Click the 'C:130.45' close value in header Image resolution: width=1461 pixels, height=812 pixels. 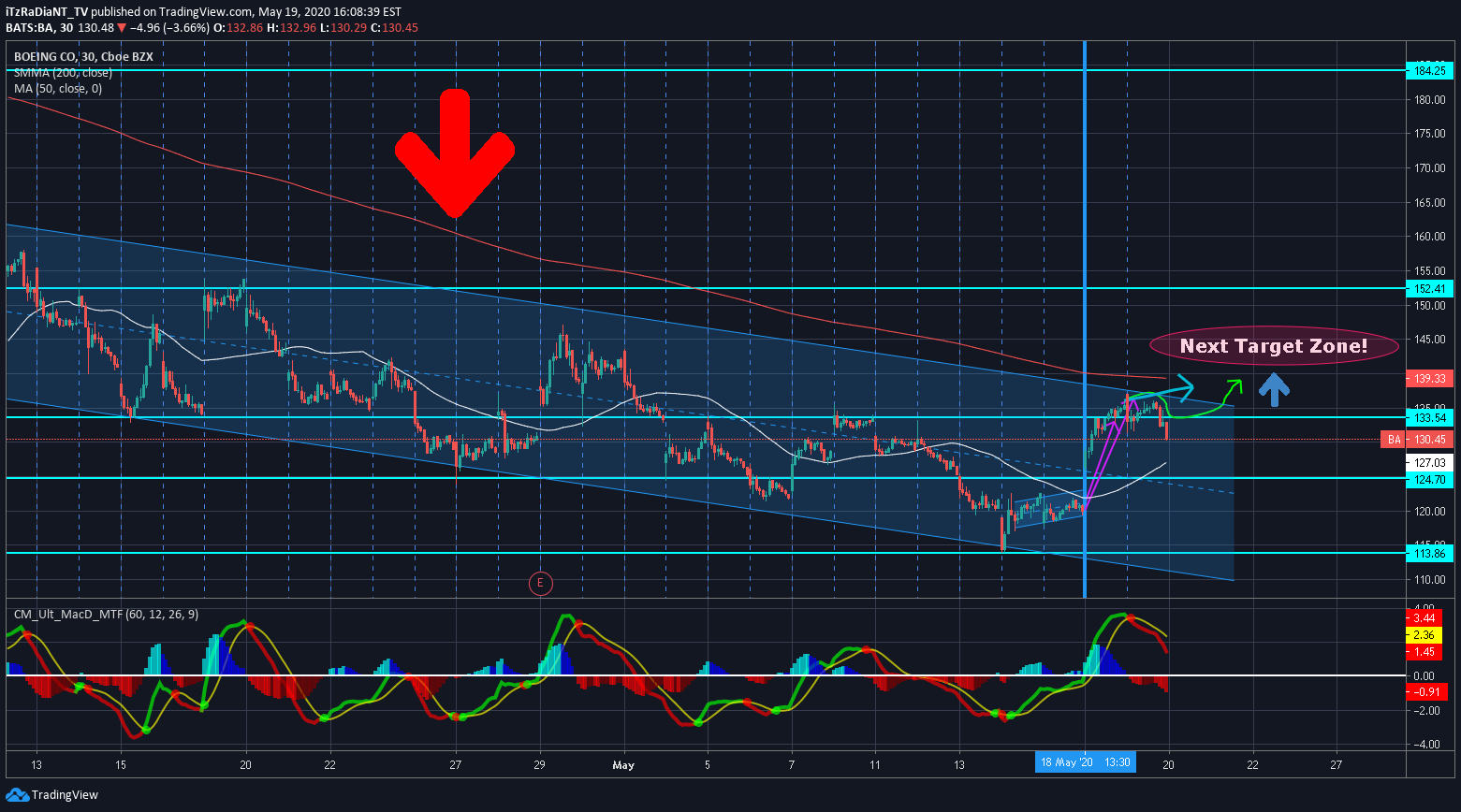click(x=394, y=28)
